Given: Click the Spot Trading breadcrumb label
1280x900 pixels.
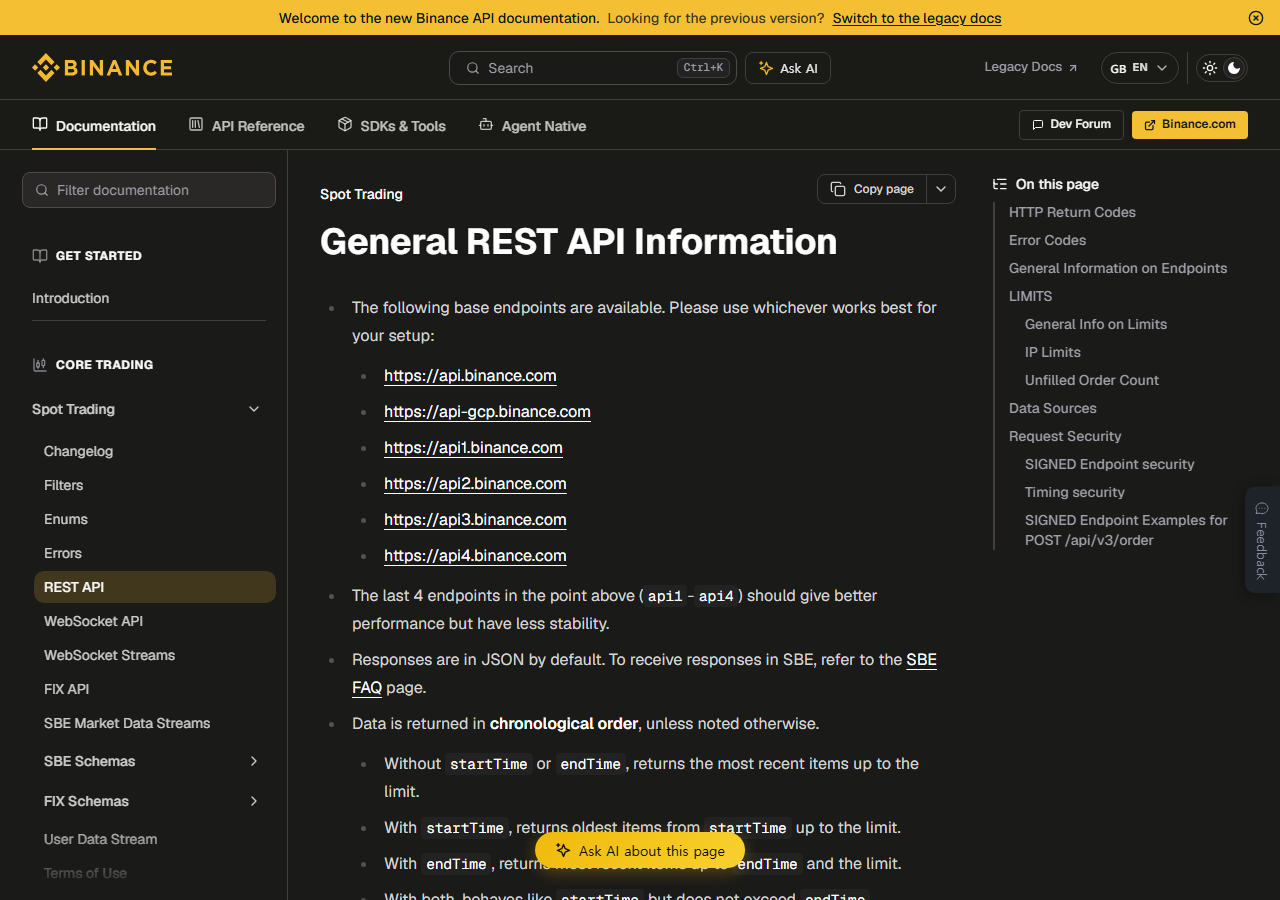Looking at the screenshot, I should (x=361, y=194).
